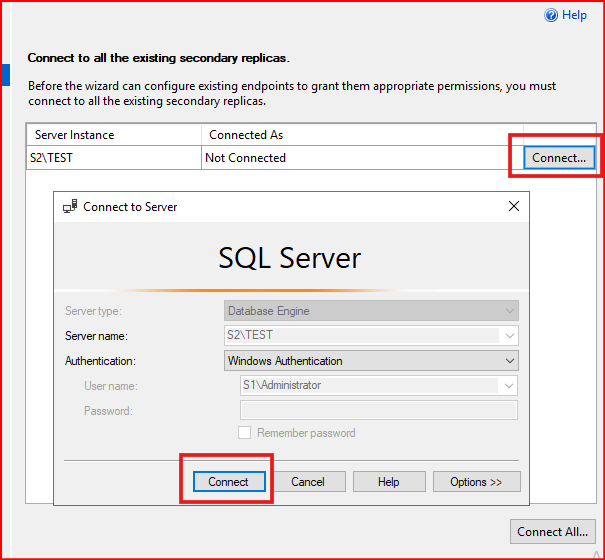Click Connect... for the S2\TEST replica
The image size is (605, 560).
(x=559, y=157)
